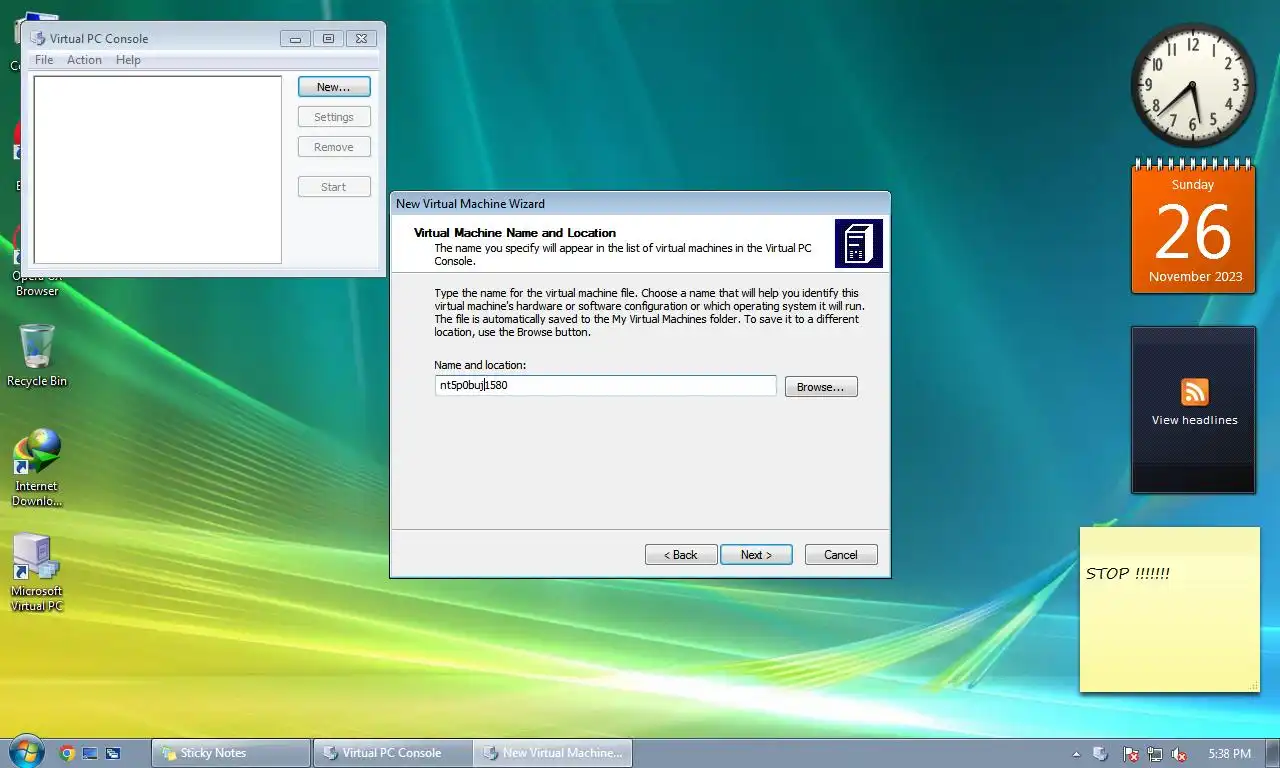Screen dimensions: 1280x768
Task: Cancel the New Virtual Machine Wizard
Action: (840, 555)
